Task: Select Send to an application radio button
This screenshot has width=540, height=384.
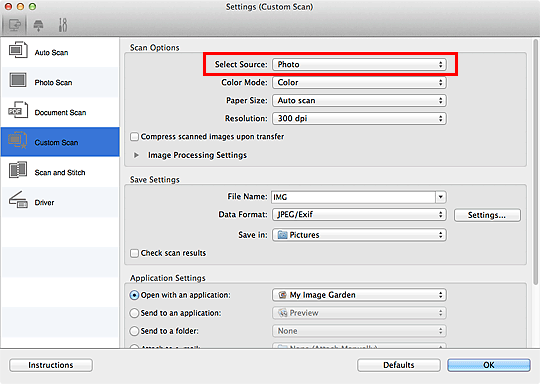Action: pyautogui.click(x=134, y=313)
